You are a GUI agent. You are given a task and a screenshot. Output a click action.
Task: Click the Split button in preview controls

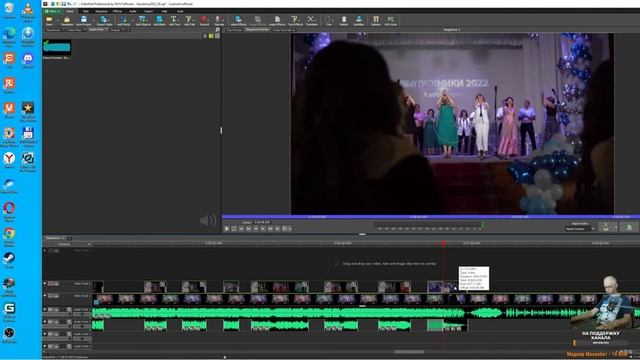click(x=606, y=227)
